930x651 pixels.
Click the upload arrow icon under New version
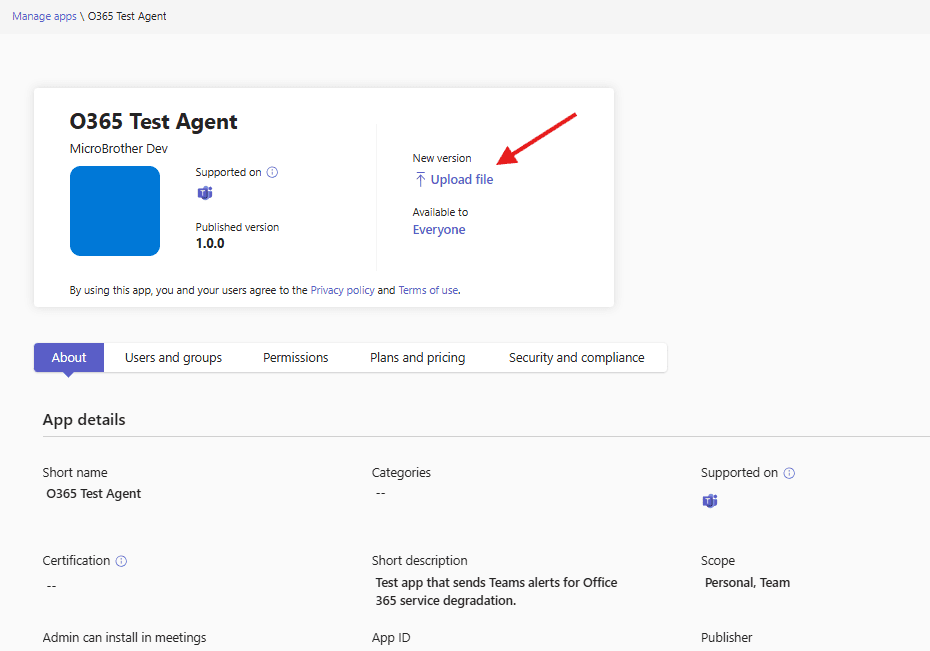[x=420, y=180]
